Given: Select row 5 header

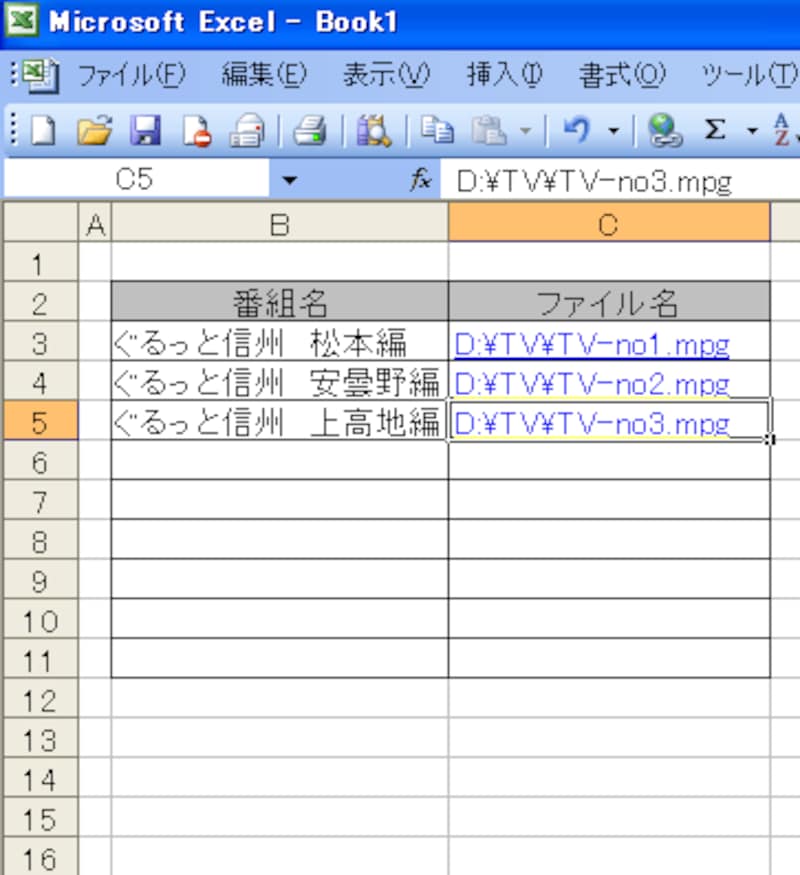Looking at the screenshot, I should click(41, 421).
